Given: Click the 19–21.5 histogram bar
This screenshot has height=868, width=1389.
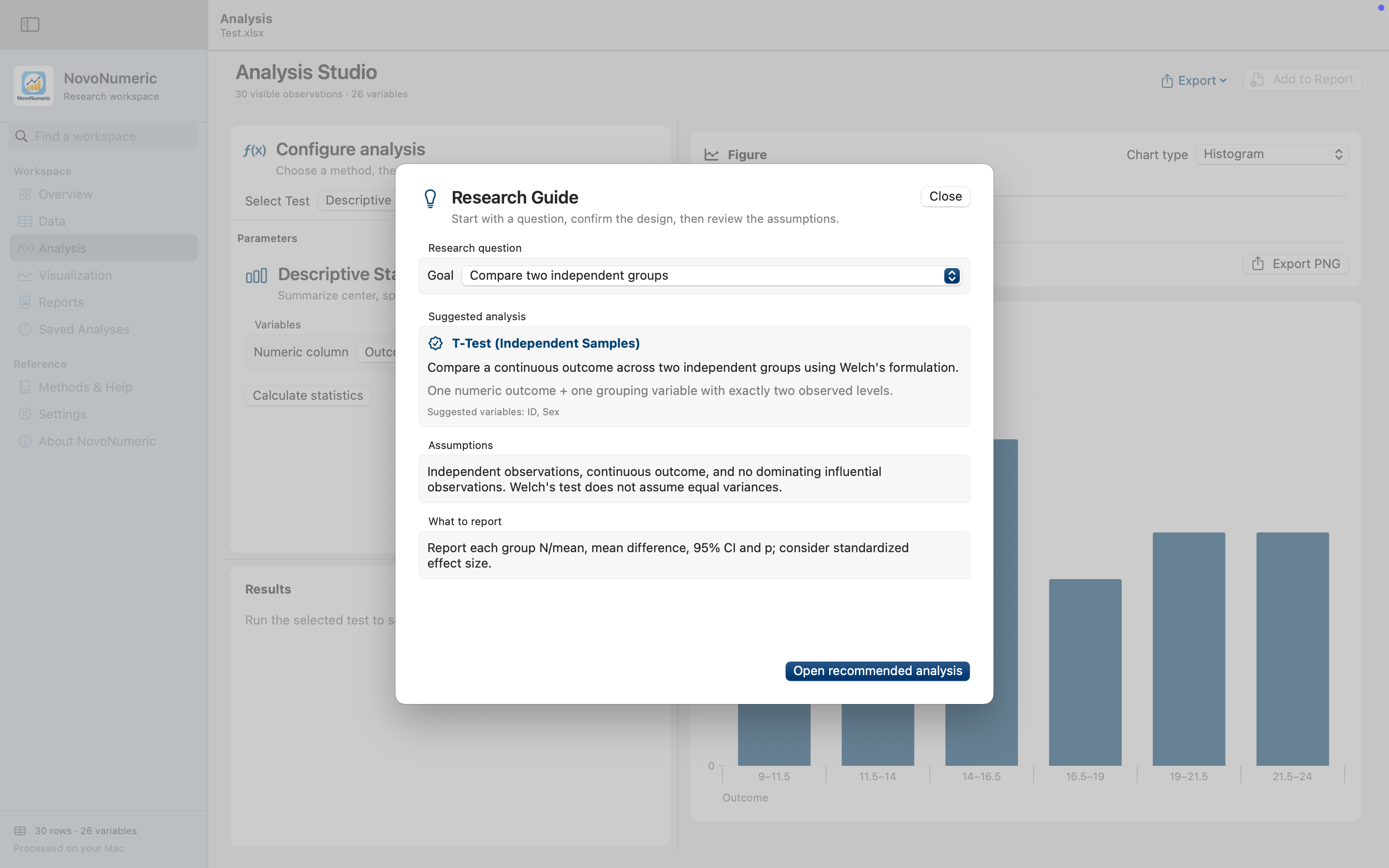Looking at the screenshot, I should [x=1189, y=649].
